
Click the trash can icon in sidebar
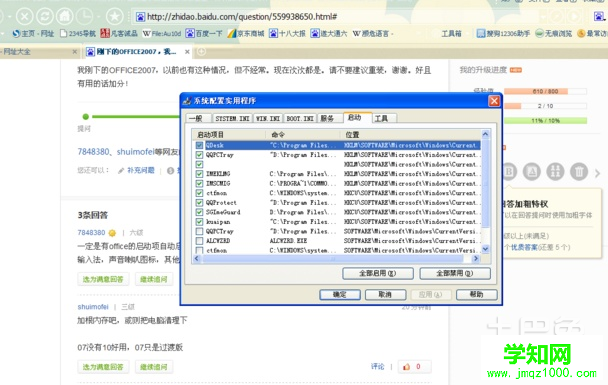tap(579, 171)
